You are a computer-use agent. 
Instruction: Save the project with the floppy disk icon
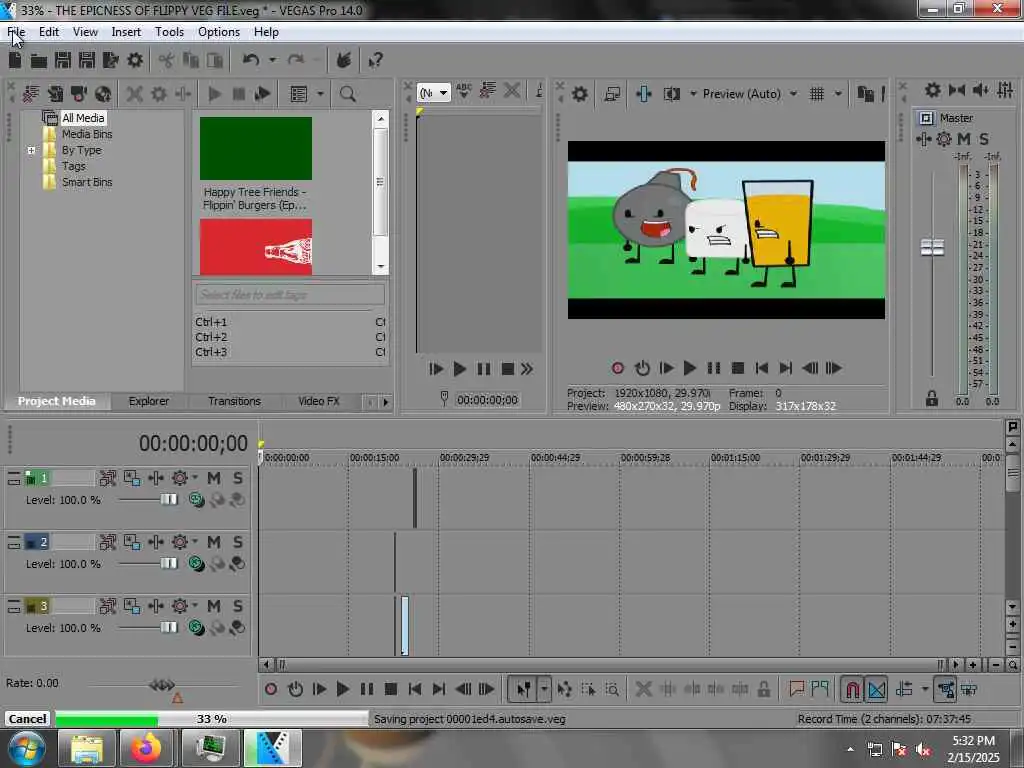pos(63,61)
